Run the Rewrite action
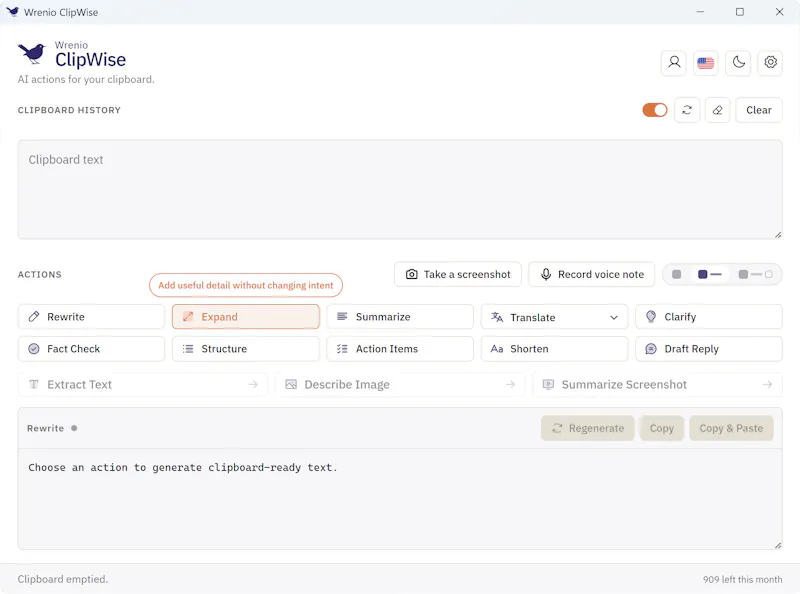 click(91, 317)
